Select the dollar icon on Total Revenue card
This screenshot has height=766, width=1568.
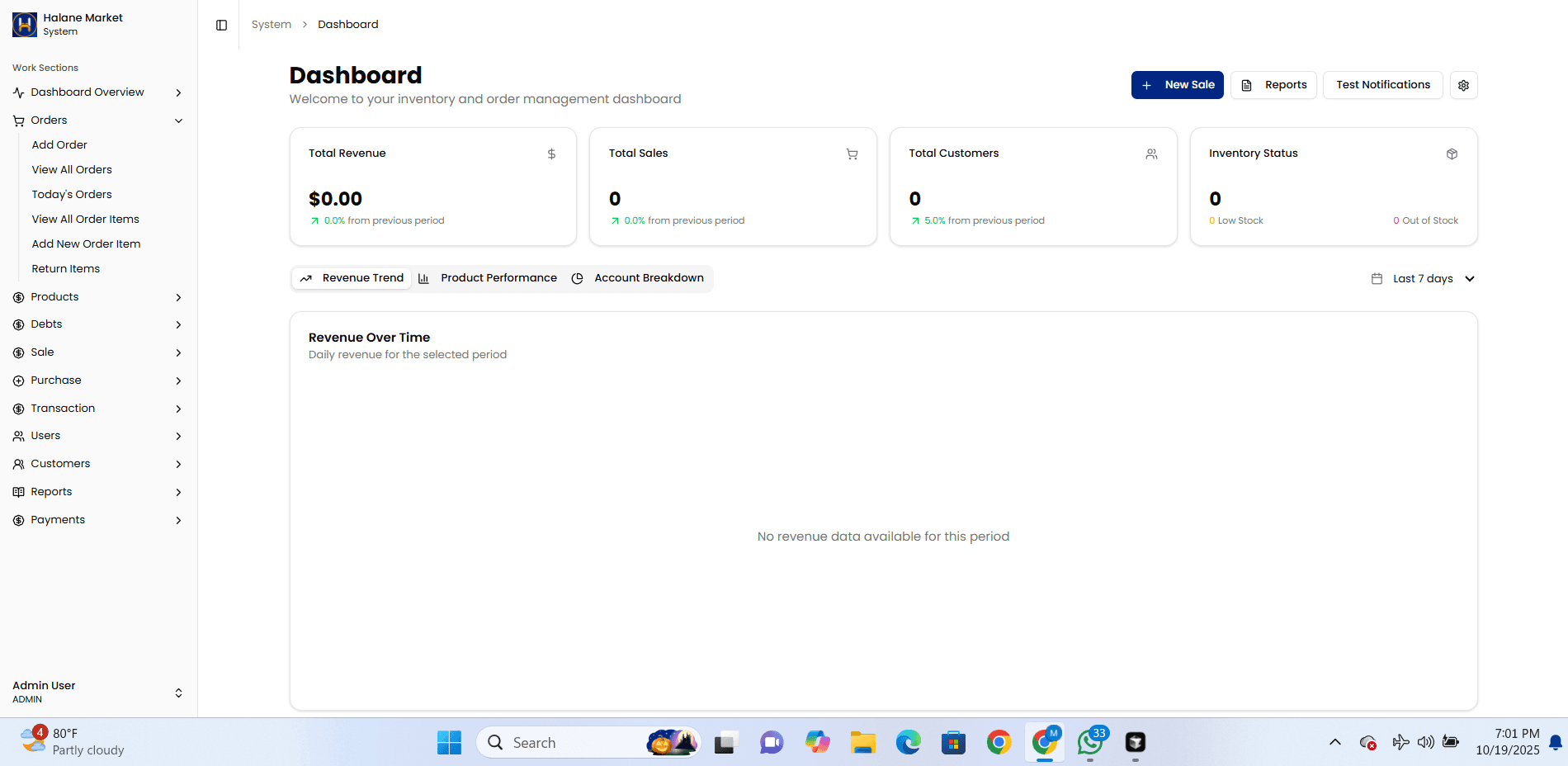click(x=550, y=154)
